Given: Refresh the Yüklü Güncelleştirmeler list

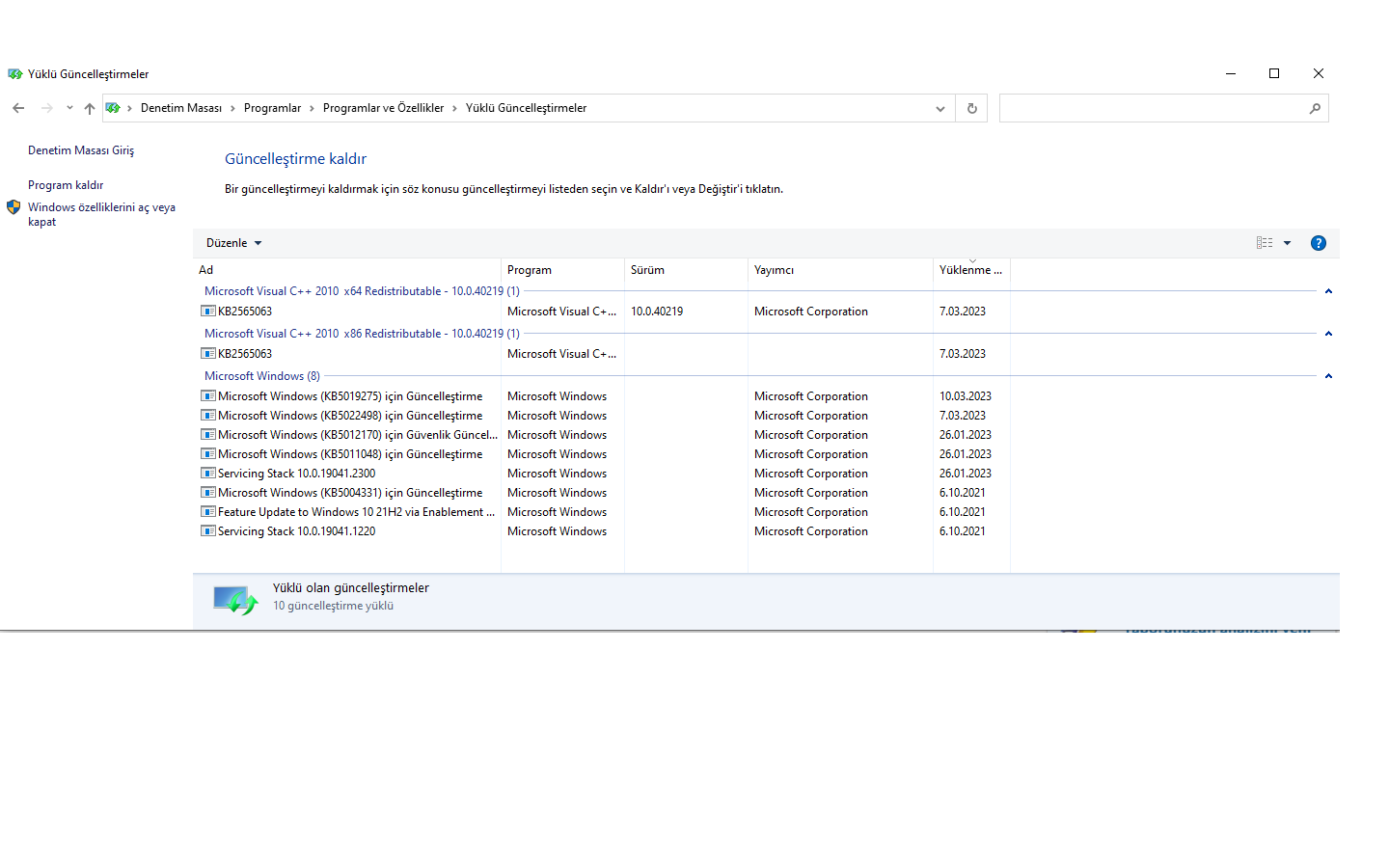Looking at the screenshot, I should coord(972,109).
